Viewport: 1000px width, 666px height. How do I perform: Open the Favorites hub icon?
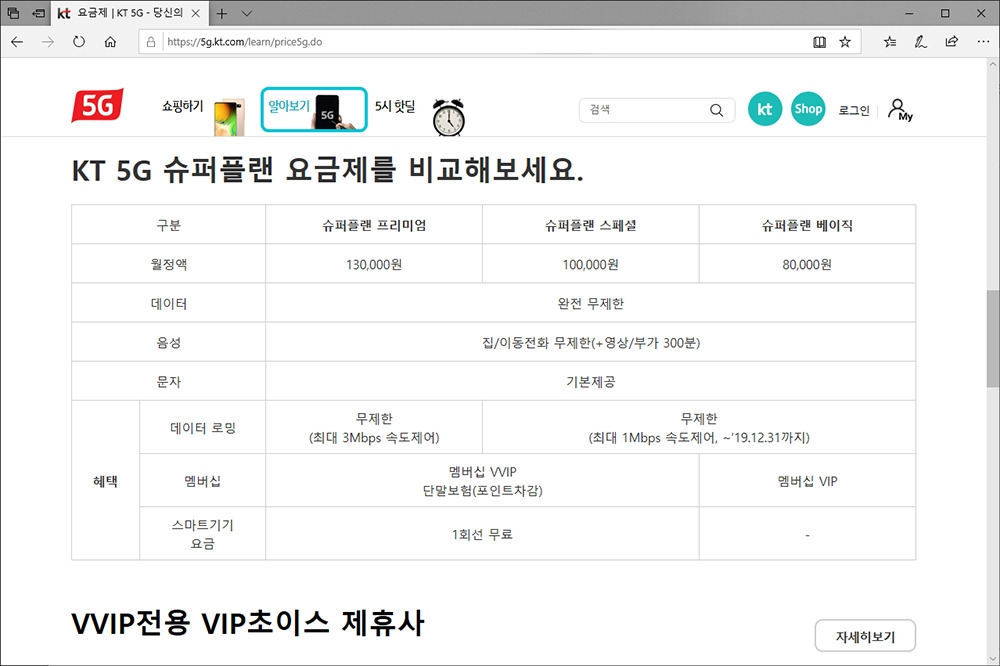point(890,42)
